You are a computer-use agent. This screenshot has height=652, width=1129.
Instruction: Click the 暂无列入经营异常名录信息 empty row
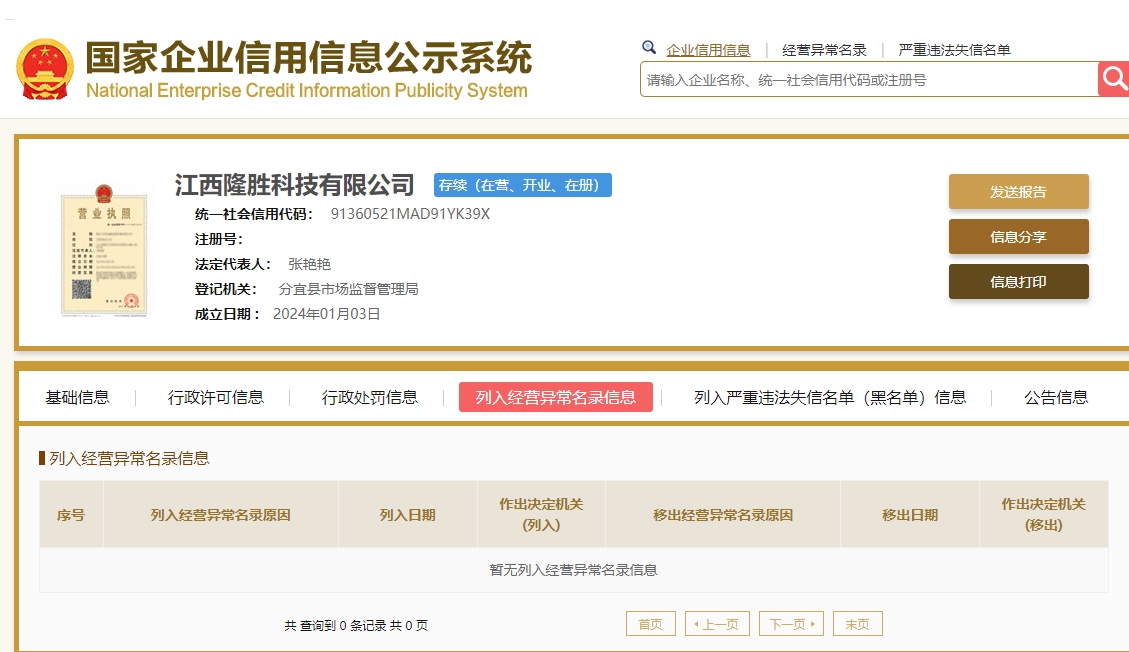(x=574, y=570)
